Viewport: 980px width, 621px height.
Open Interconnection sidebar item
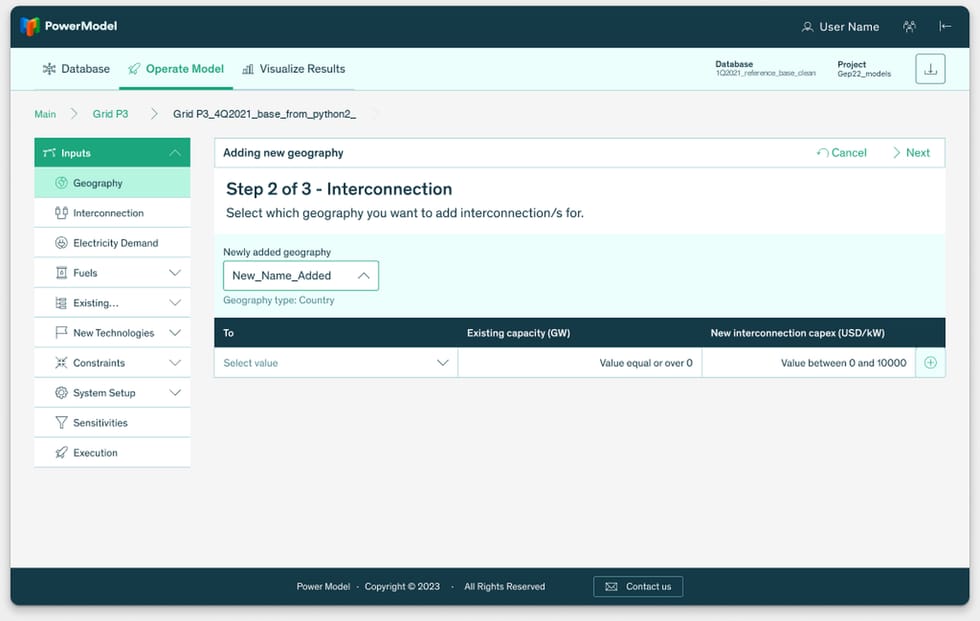(x=112, y=213)
